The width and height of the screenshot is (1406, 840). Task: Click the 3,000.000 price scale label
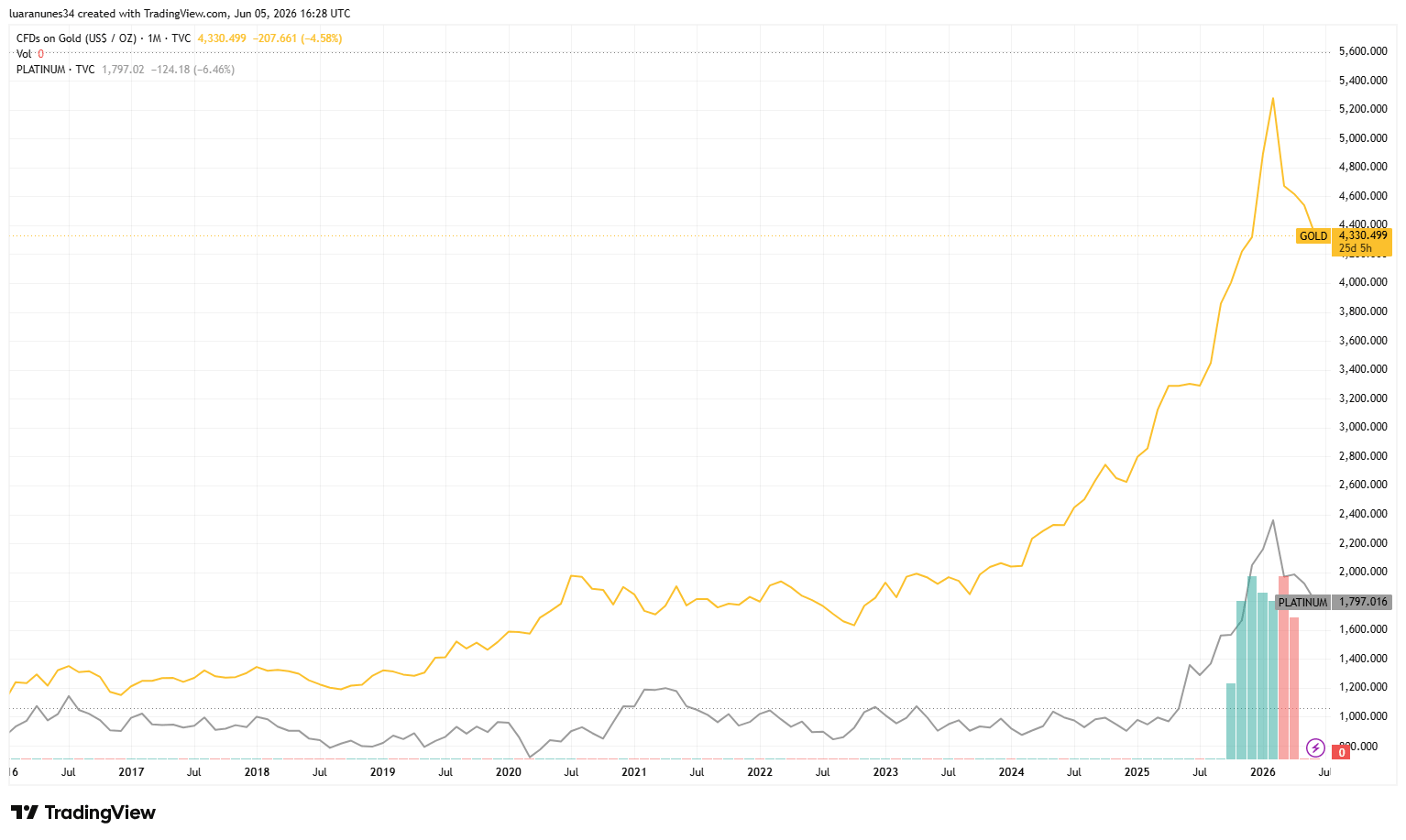click(x=1363, y=427)
